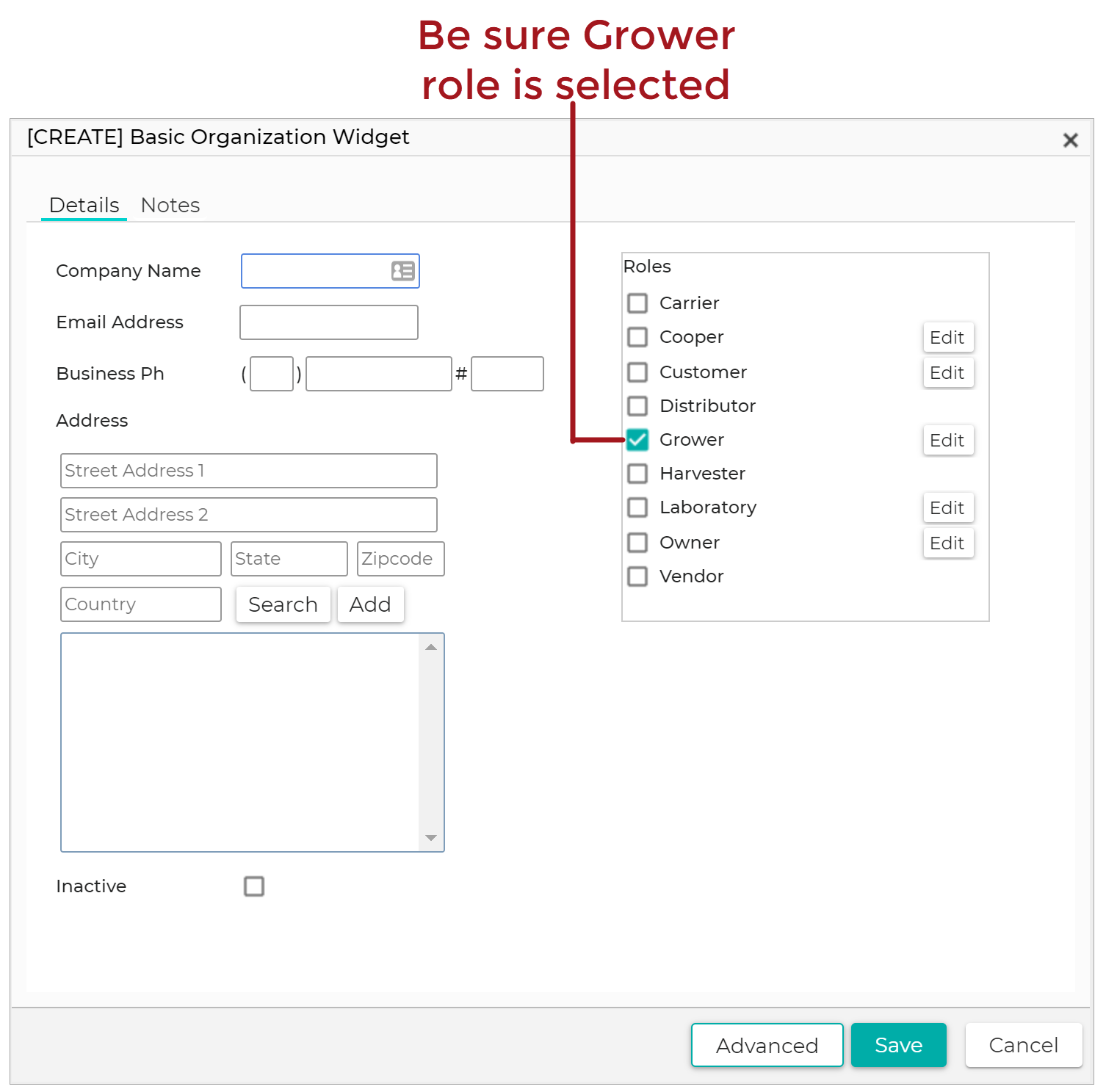
Task: Edit the Owner role
Action: click(x=948, y=543)
